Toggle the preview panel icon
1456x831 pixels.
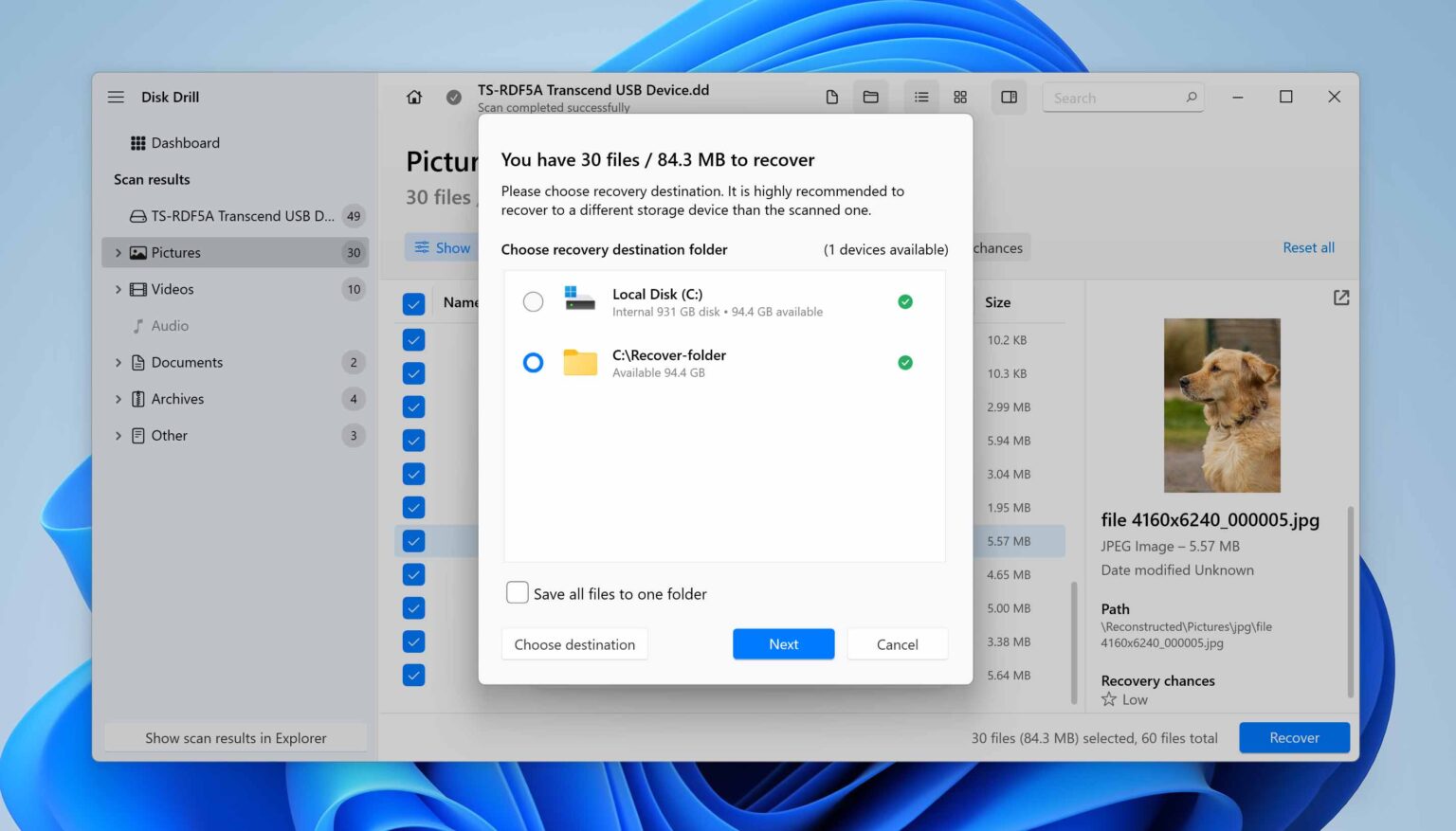coord(1009,98)
